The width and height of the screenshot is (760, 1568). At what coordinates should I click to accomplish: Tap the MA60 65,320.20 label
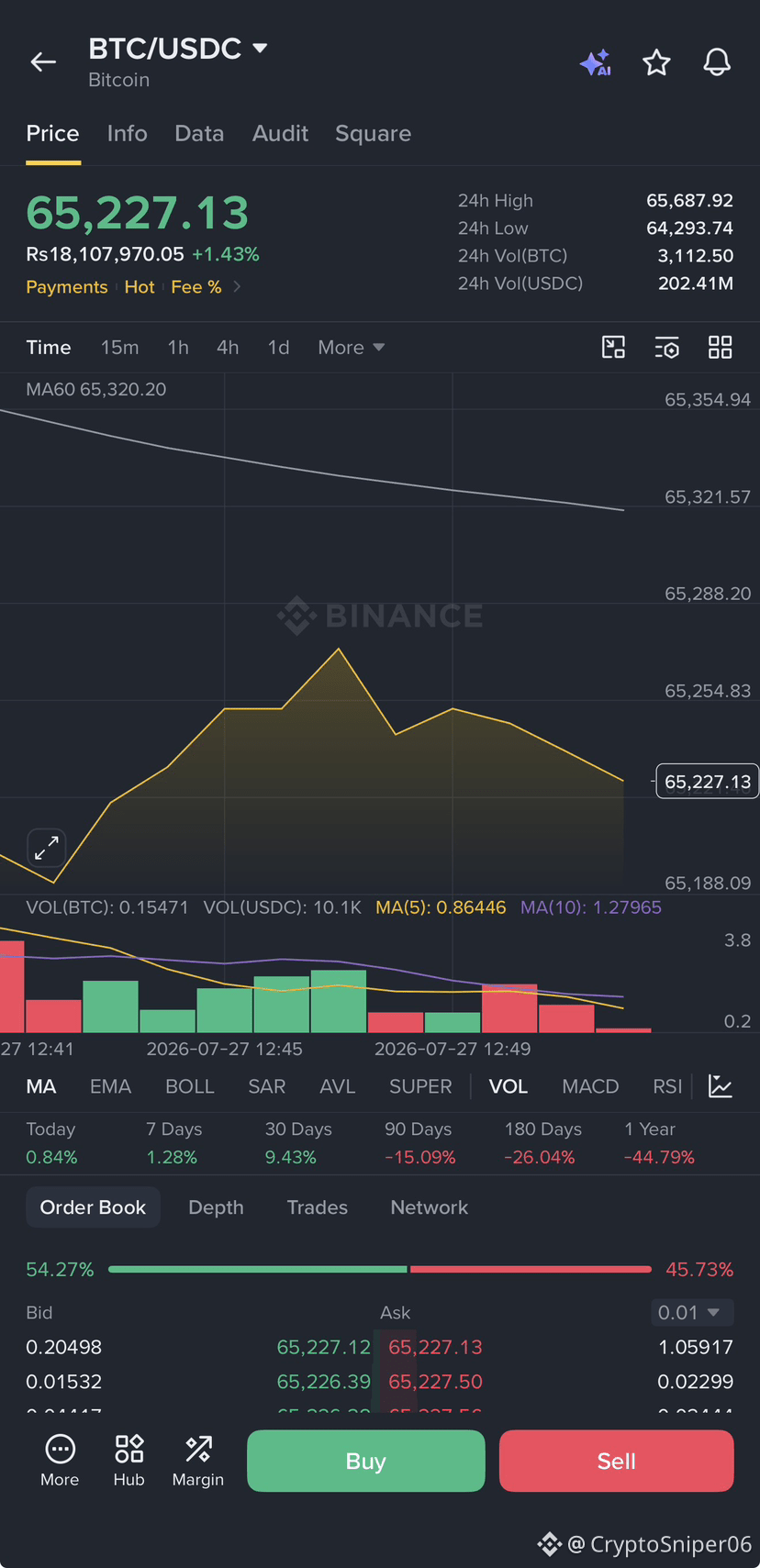pyautogui.click(x=96, y=389)
